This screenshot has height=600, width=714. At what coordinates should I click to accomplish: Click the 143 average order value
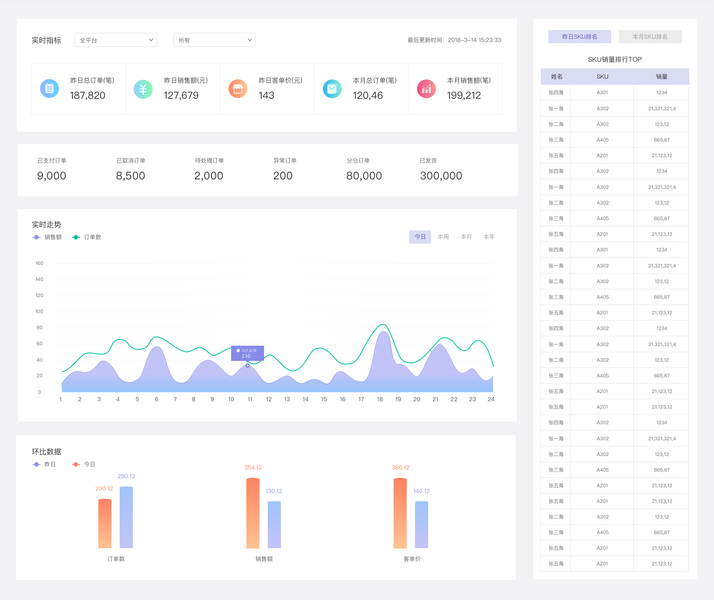266,96
